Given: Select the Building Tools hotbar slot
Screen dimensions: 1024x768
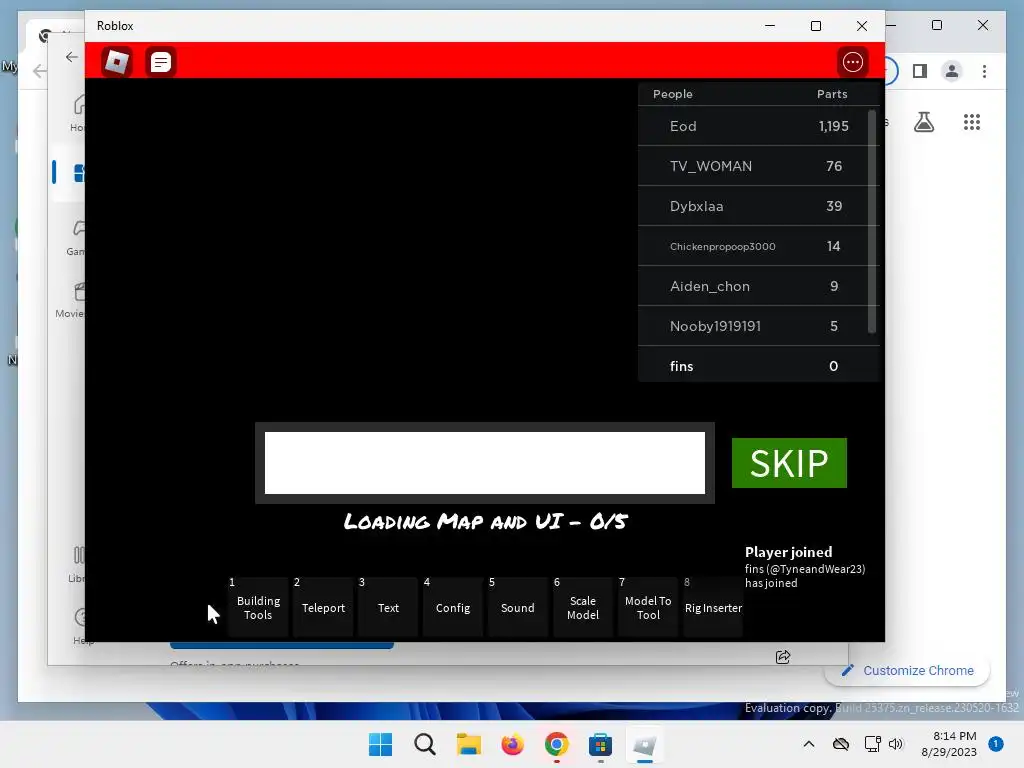Looking at the screenshot, I should point(258,607).
